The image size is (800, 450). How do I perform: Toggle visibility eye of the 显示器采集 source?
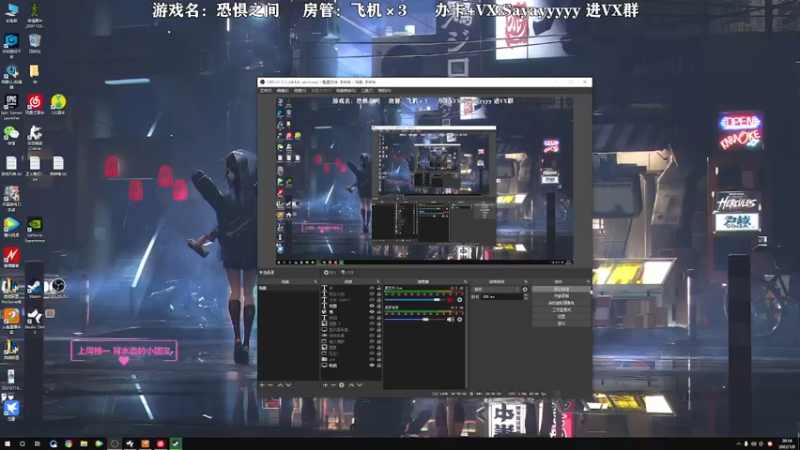tap(372, 330)
